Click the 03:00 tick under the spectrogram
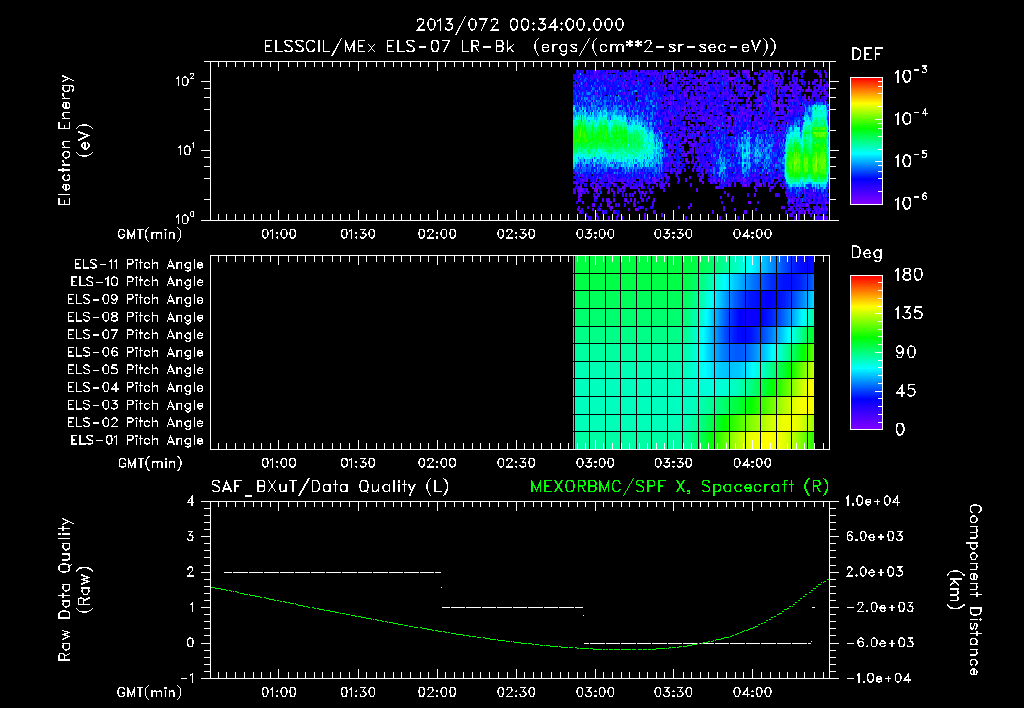The width and height of the screenshot is (1024, 708). pos(594,234)
